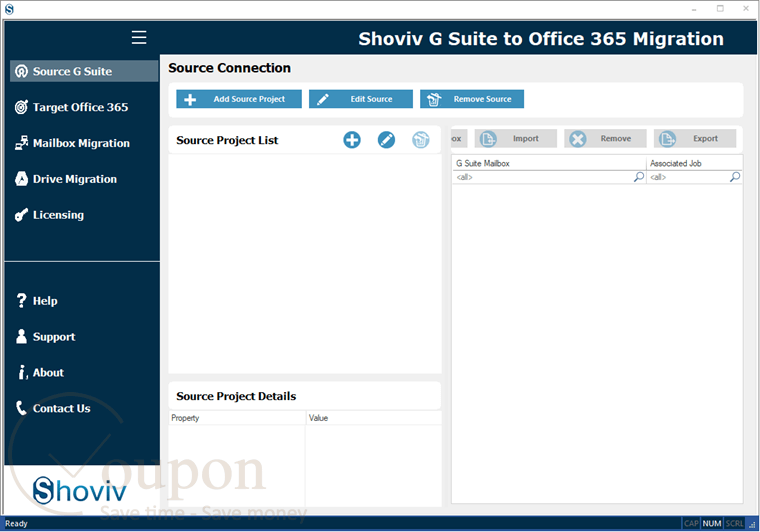Image resolution: width=760 pixels, height=532 pixels.
Task: Click Import mailbox button
Action: pyautogui.click(x=516, y=139)
